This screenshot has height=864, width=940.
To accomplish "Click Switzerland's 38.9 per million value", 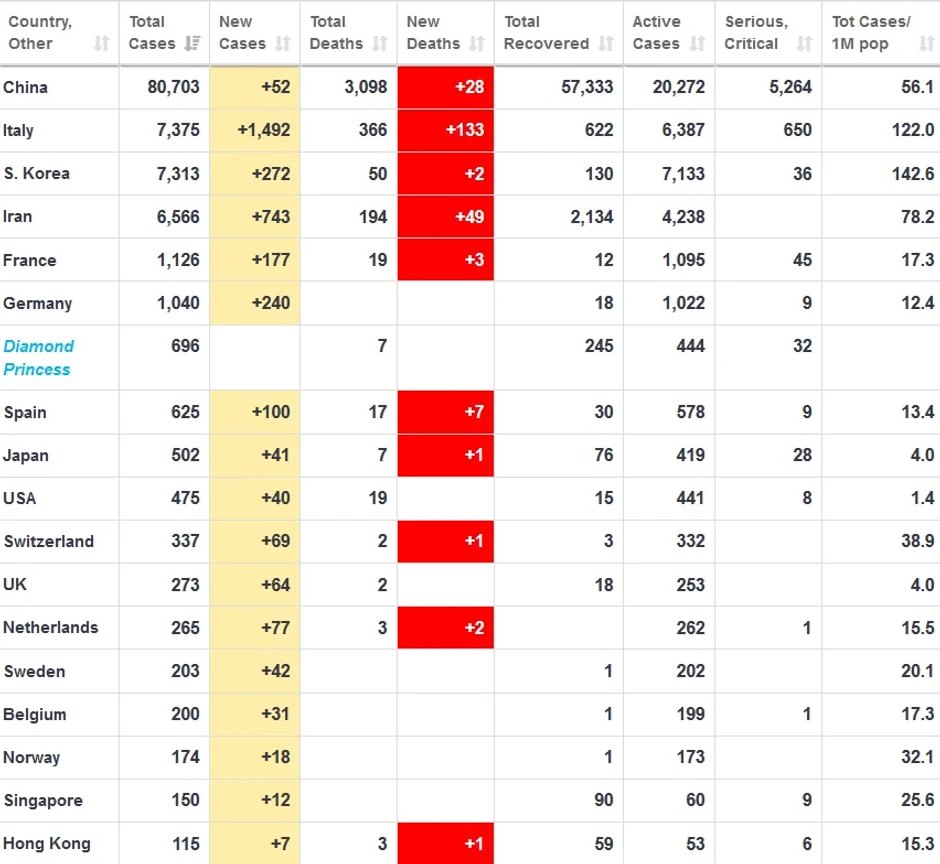I will [918, 541].
